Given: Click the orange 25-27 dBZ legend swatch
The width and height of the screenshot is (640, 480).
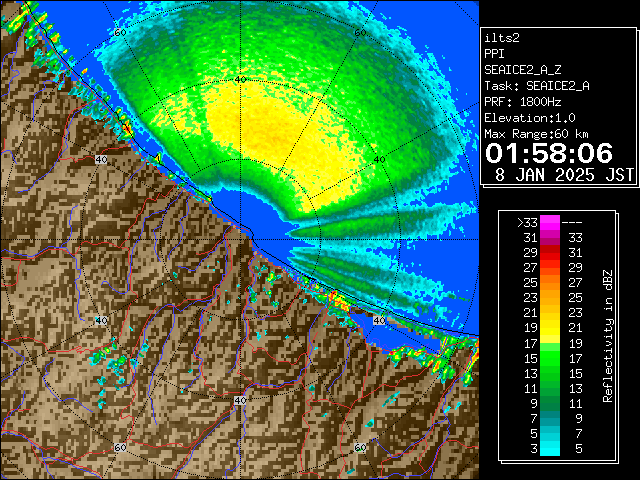Looking at the screenshot, I should point(550,282).
